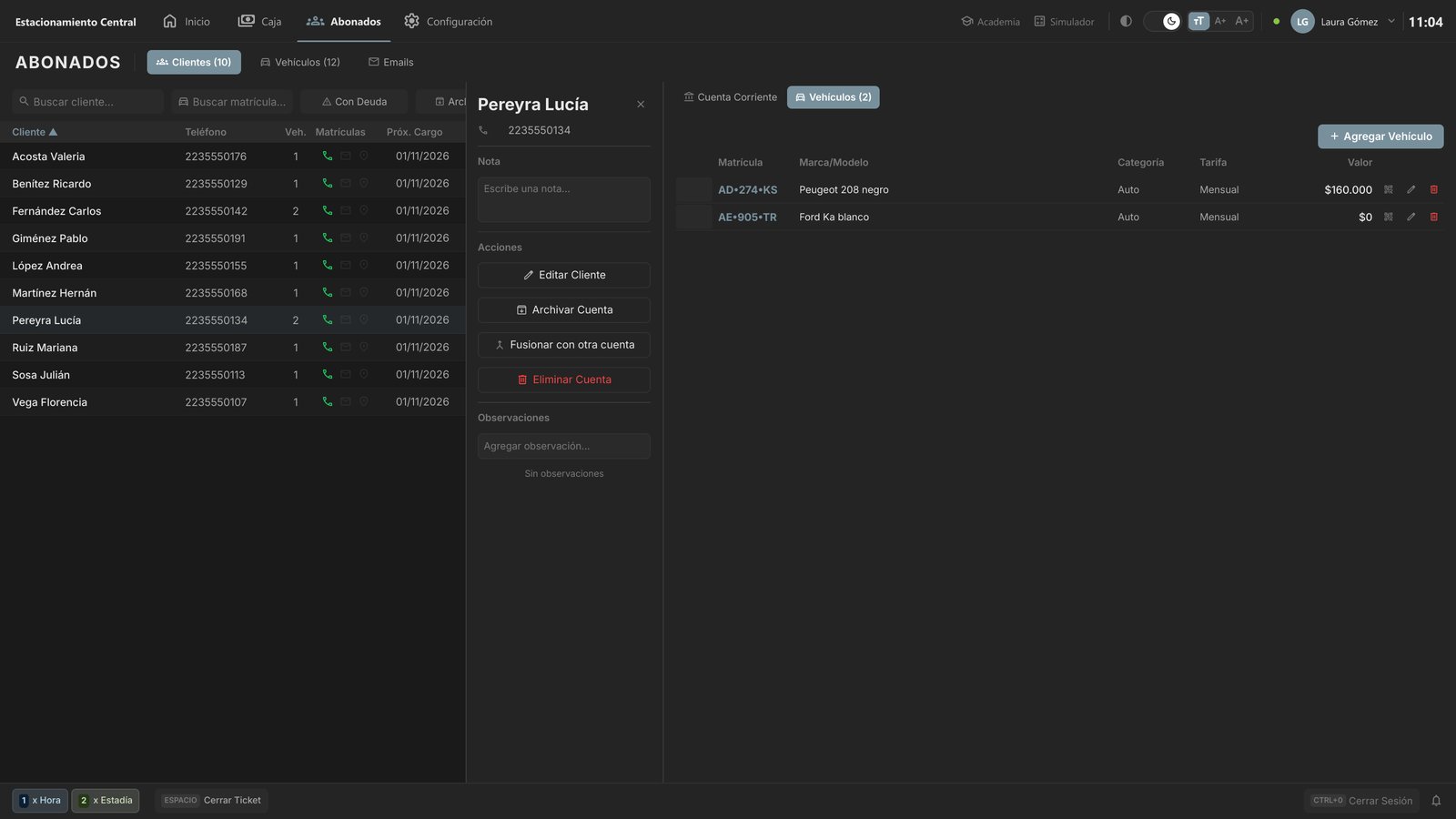
Task: Switch to the Emails tab
Action: [391, 62]
